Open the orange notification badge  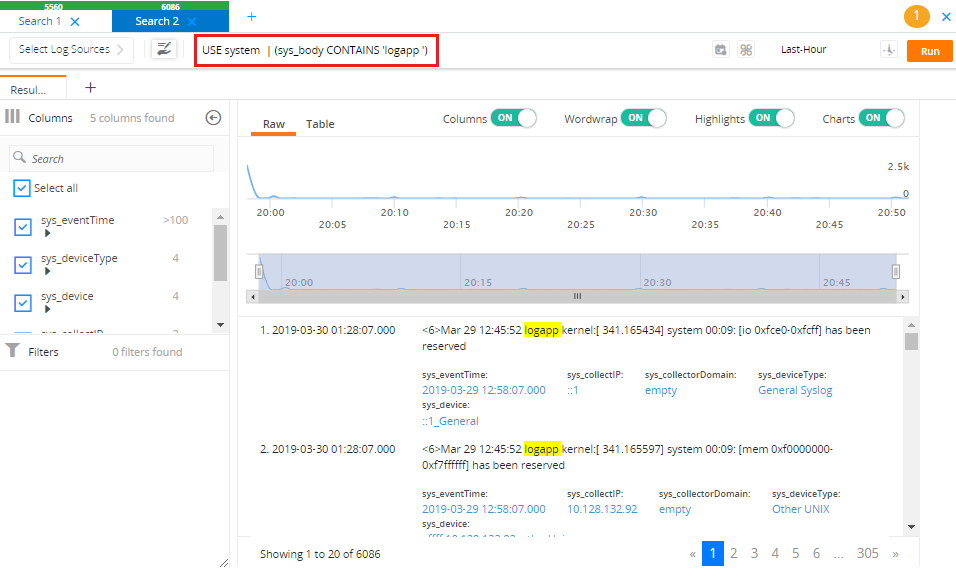pyautogui.click(x=916, y=16)
